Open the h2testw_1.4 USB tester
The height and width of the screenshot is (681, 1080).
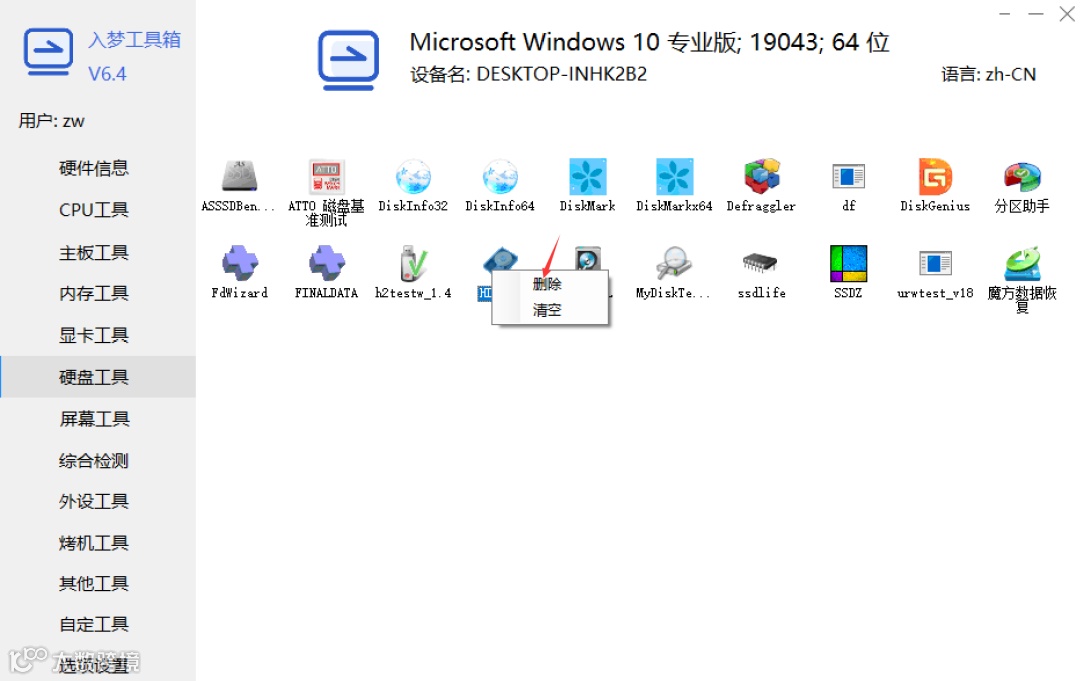(x=413, y=263)
